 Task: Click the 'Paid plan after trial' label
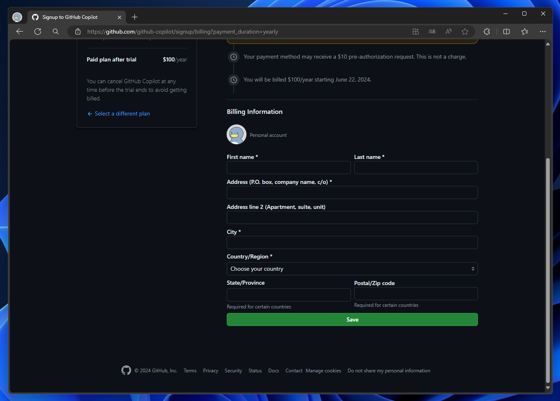coord(111,60)
